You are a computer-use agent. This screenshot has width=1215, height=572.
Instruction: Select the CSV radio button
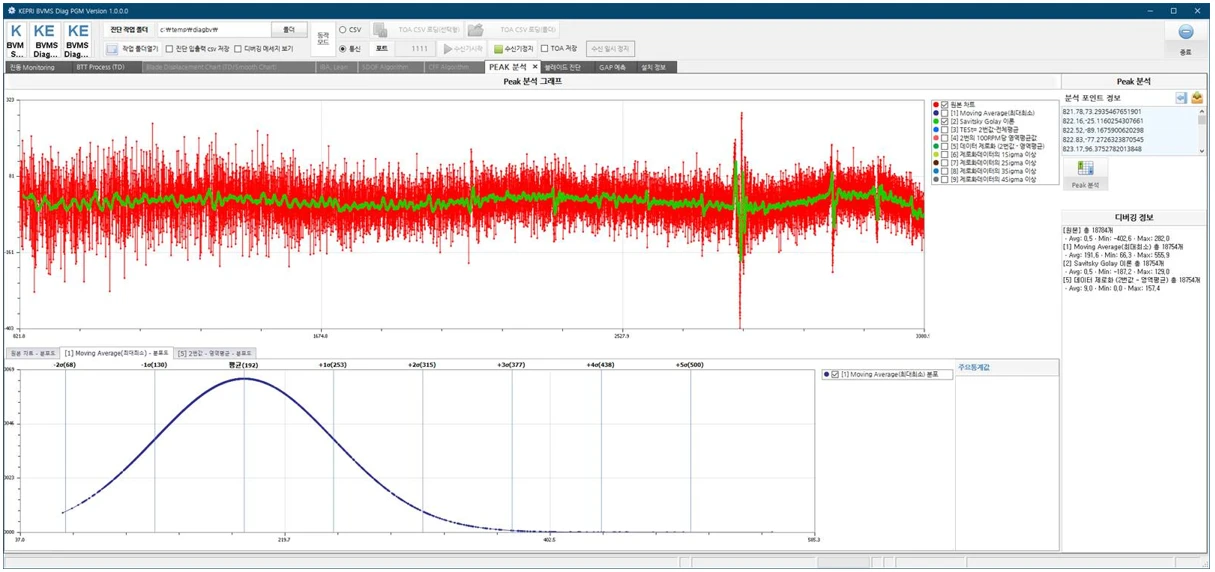tap(342, 30)
